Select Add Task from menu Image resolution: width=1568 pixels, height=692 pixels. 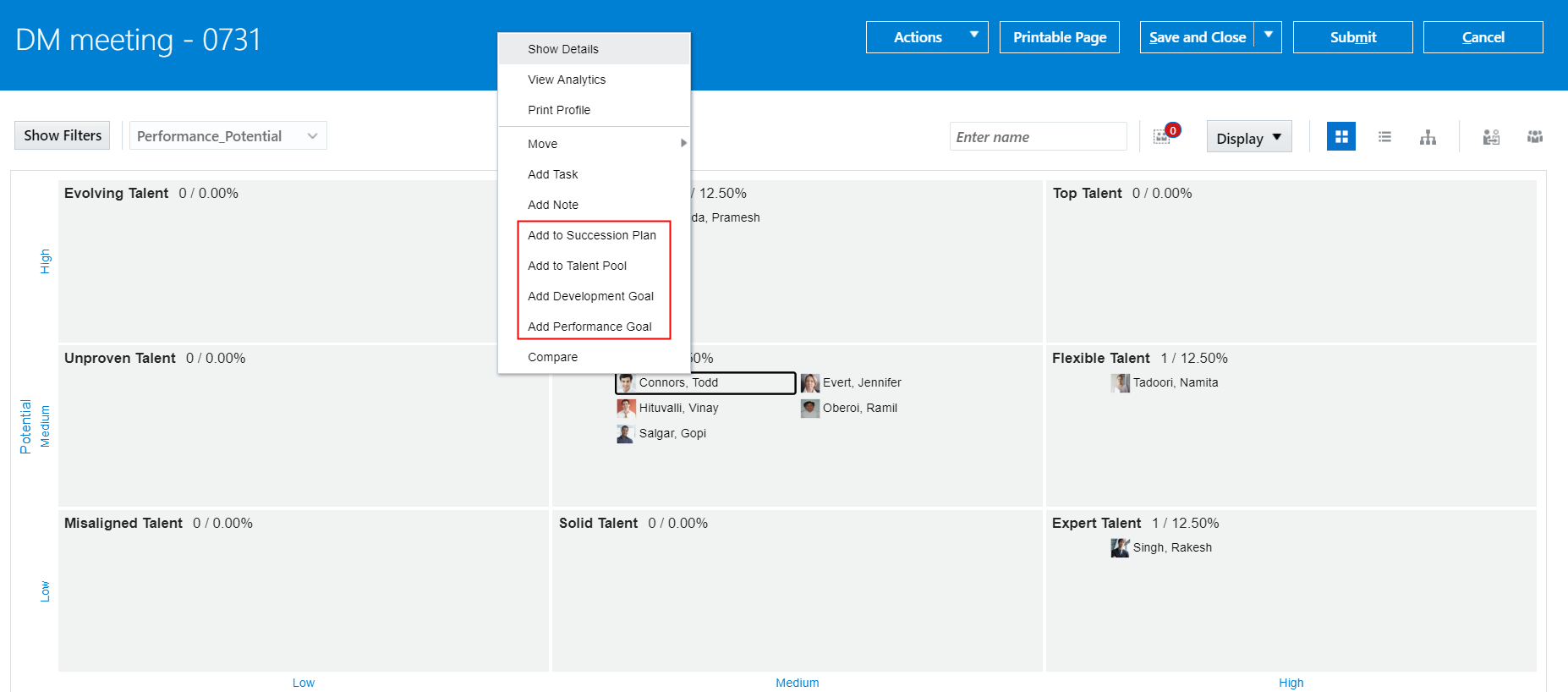pos(594,174)
